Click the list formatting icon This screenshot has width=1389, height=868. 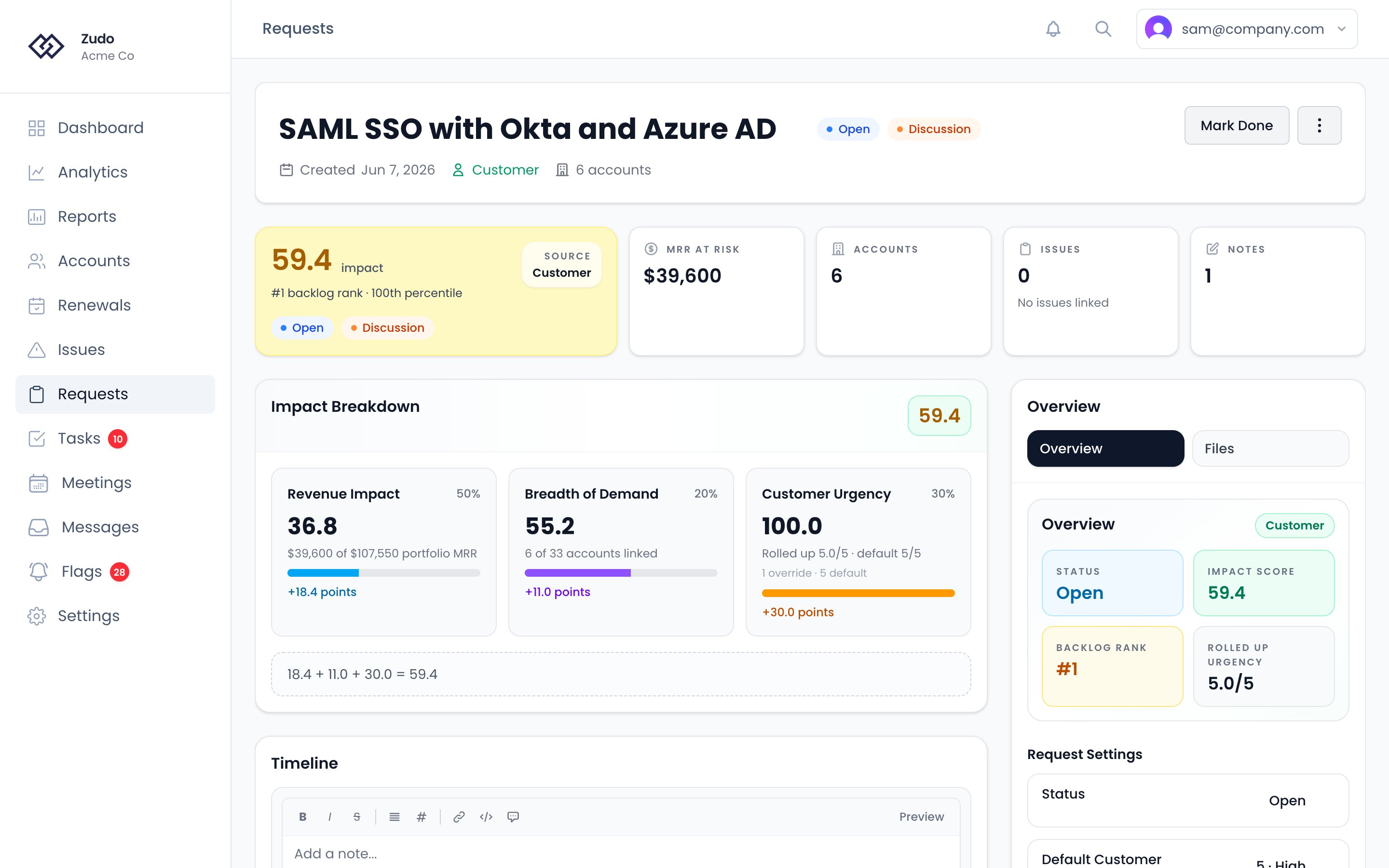click(x=395, y=816)
